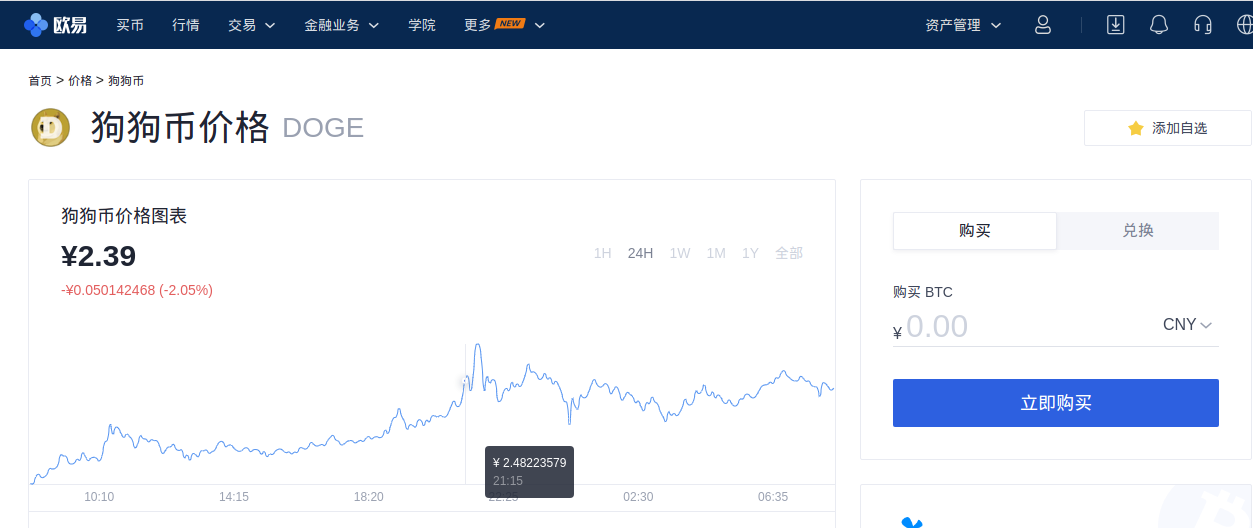Click the ¥2.39 current price
Screen dimensions: 1253x528
(x=99, y=256)
